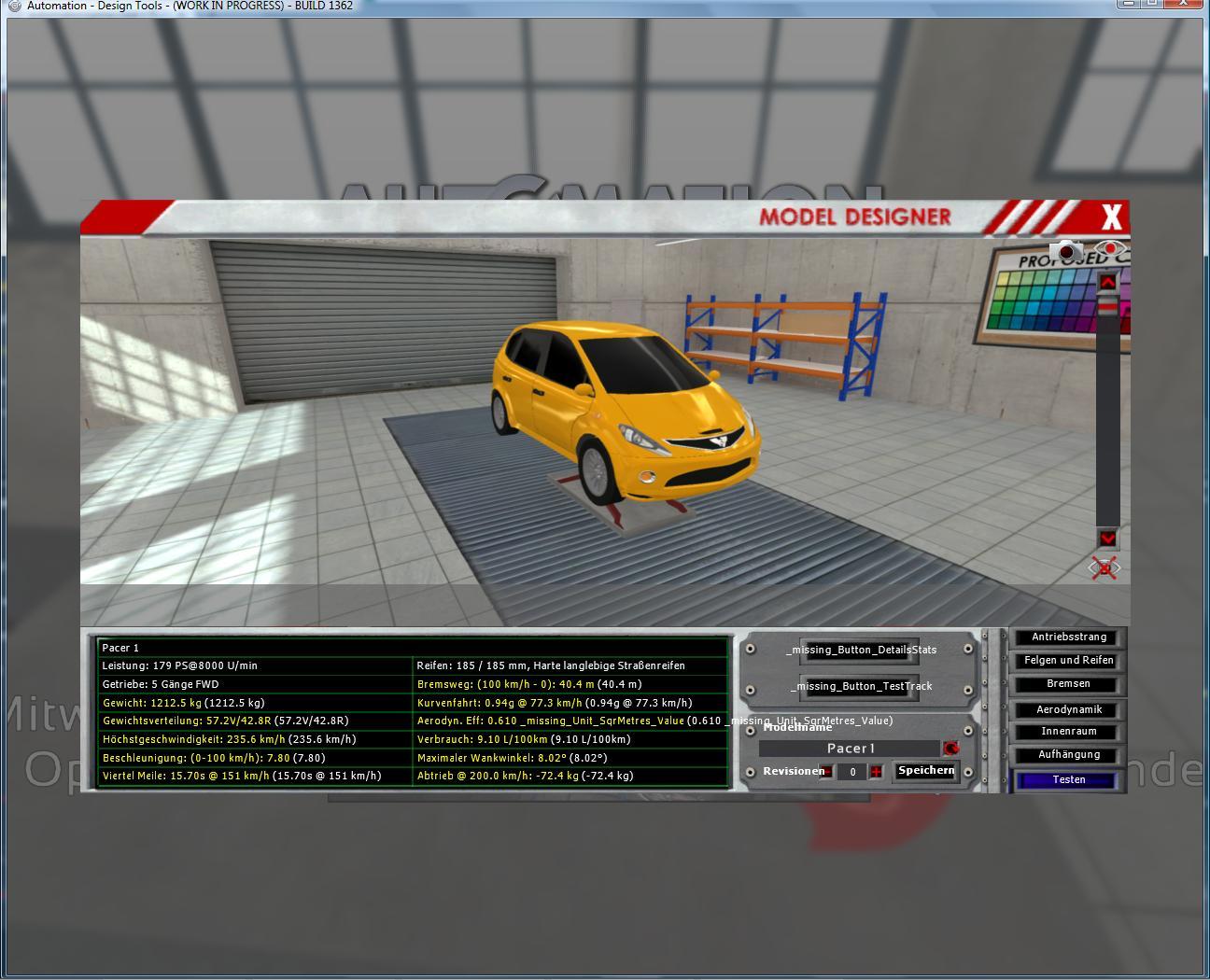Click the red icon beside model name

click(950, 749)
